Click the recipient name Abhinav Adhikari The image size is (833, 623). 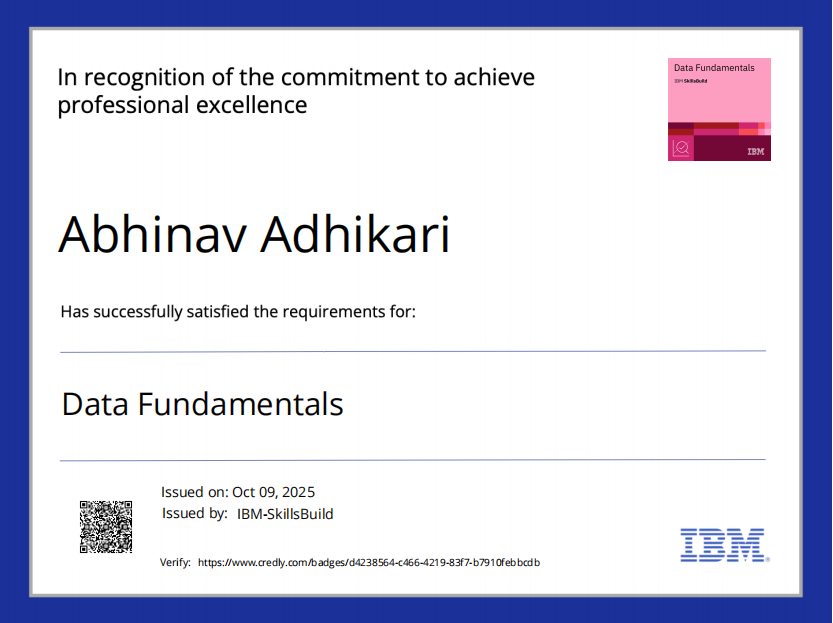point(254,234)
